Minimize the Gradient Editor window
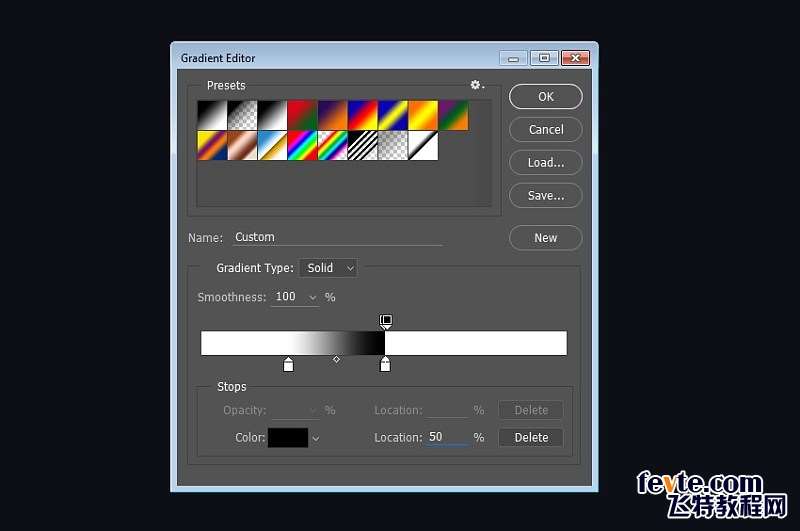 (x=513, y=58)
